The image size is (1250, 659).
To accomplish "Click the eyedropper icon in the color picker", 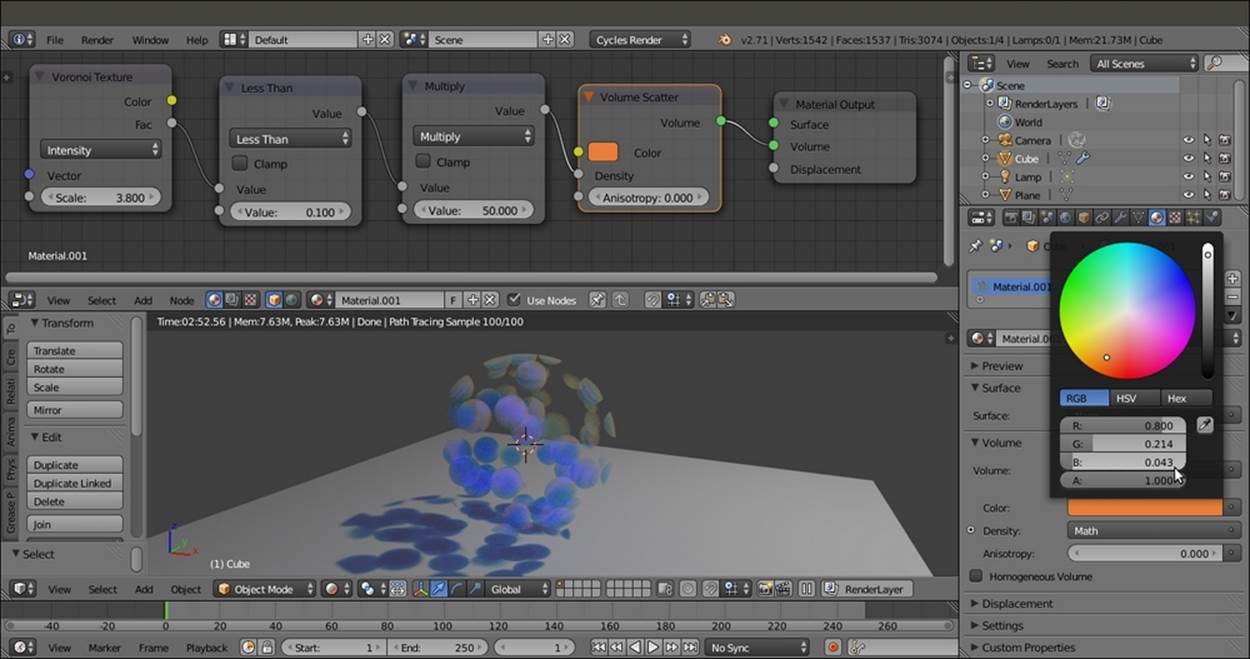I will pos(1205,426).
